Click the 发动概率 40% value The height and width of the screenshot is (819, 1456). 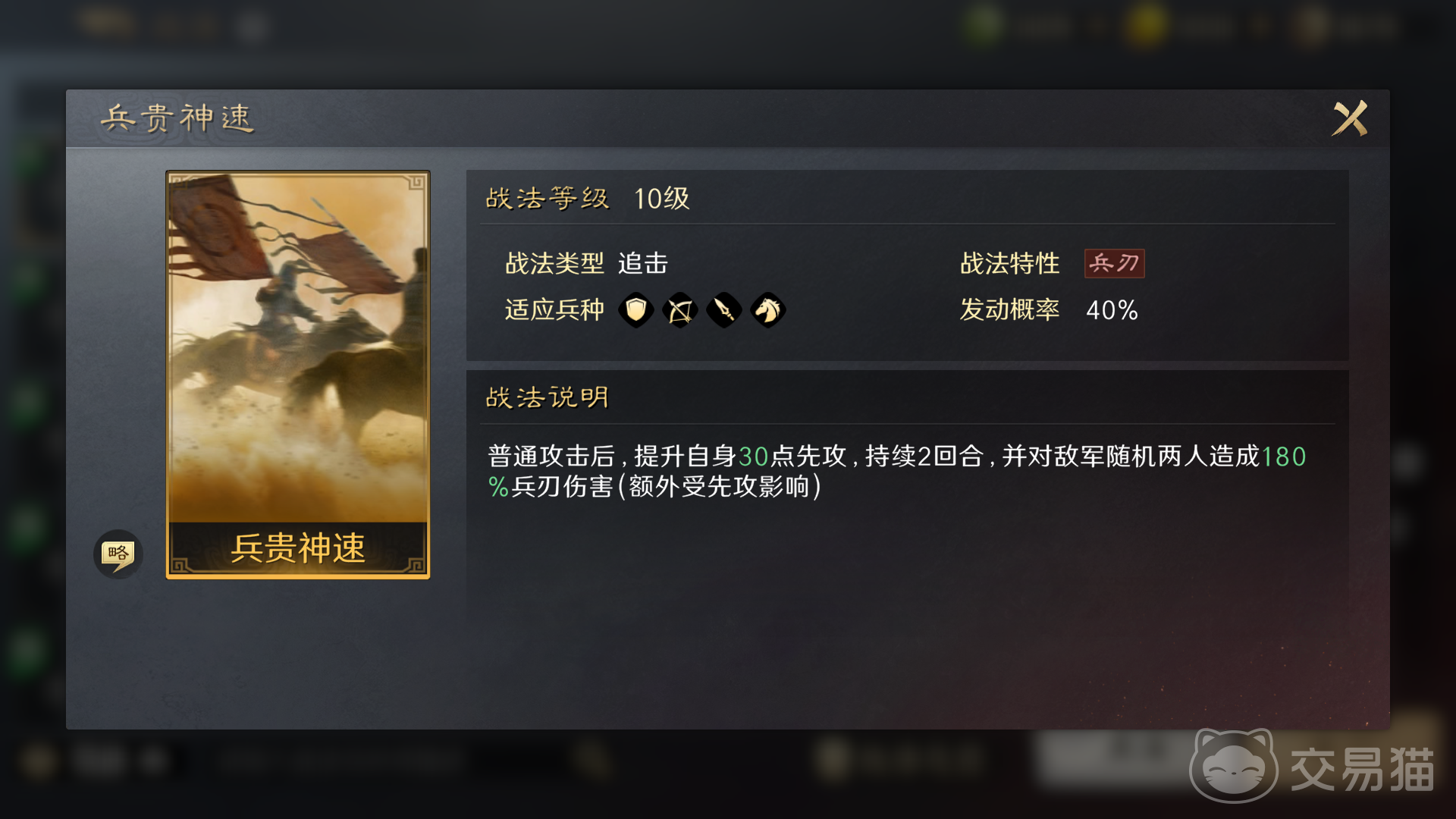1112,310
